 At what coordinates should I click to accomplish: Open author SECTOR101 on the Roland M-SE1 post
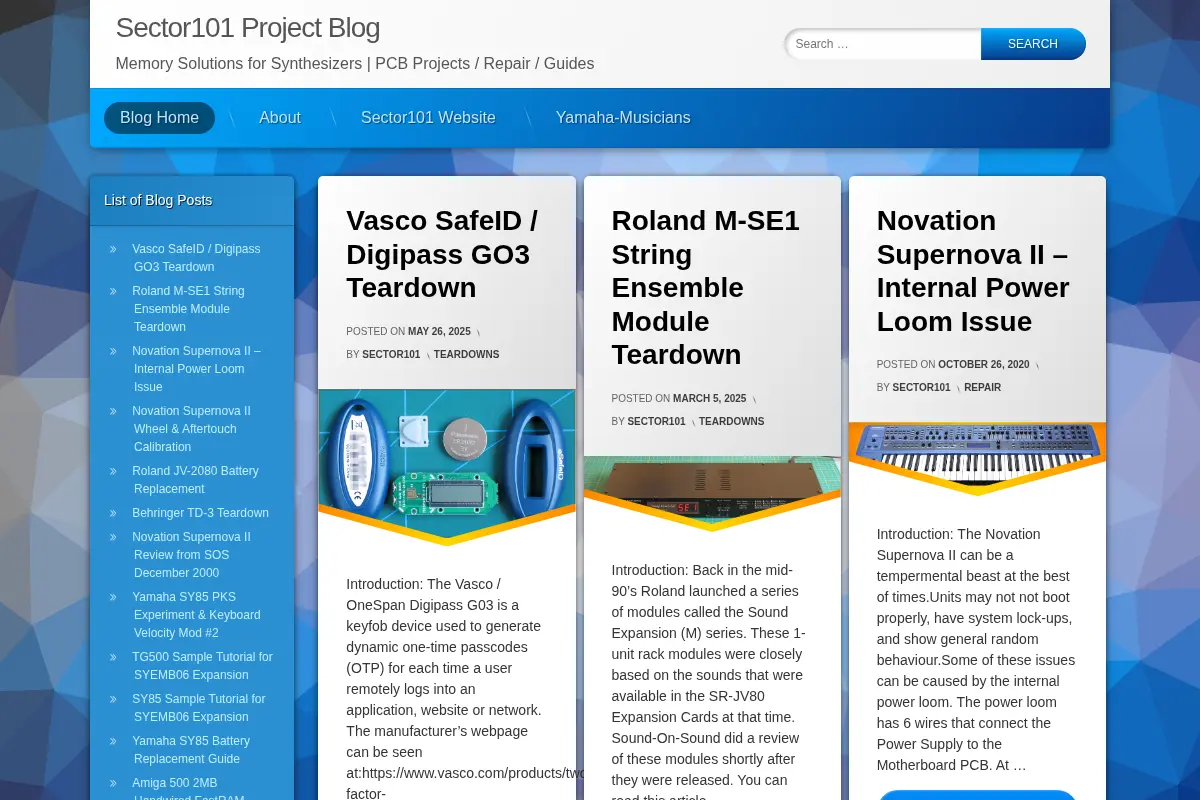pos(656,422)
